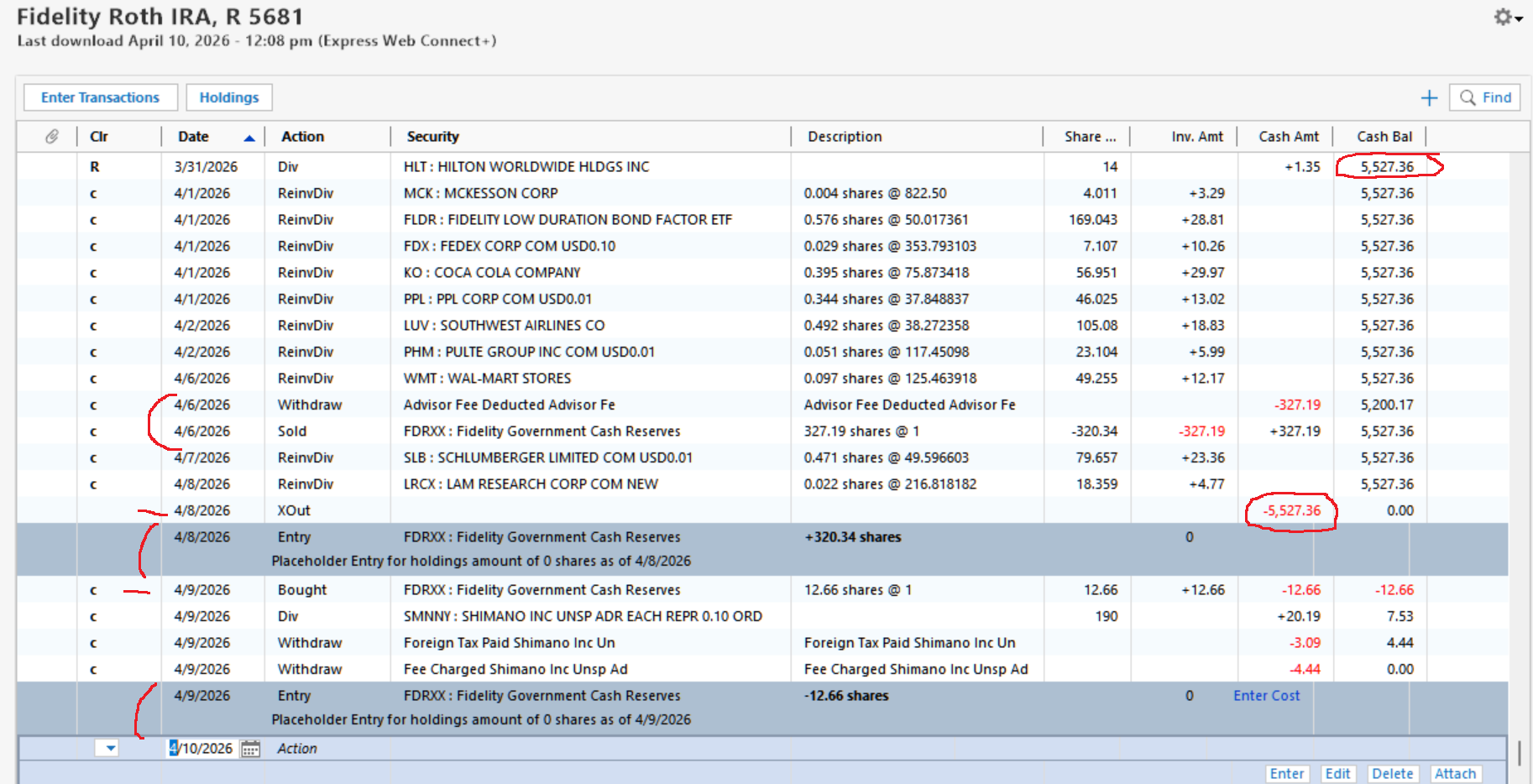Click the Find search button
1533x784 pixels.
click(1484, 97)
